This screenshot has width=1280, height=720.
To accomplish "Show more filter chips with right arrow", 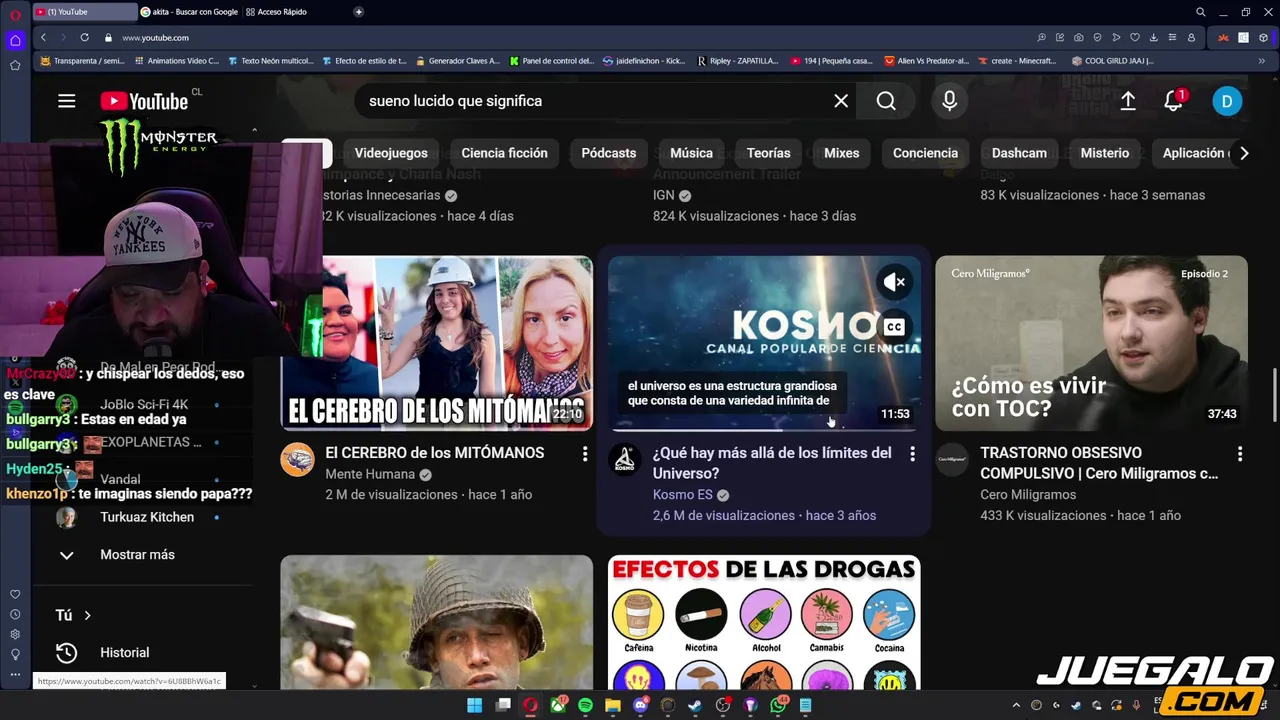I will pyautogui.click(x=1243, y=153).
